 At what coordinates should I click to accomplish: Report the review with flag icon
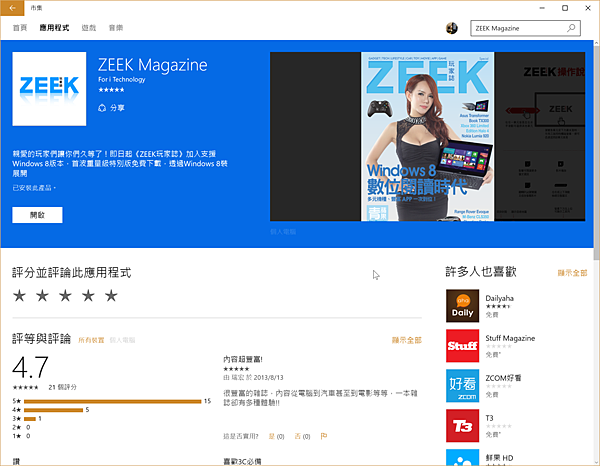pyautogui.click(x=324, y=436)
